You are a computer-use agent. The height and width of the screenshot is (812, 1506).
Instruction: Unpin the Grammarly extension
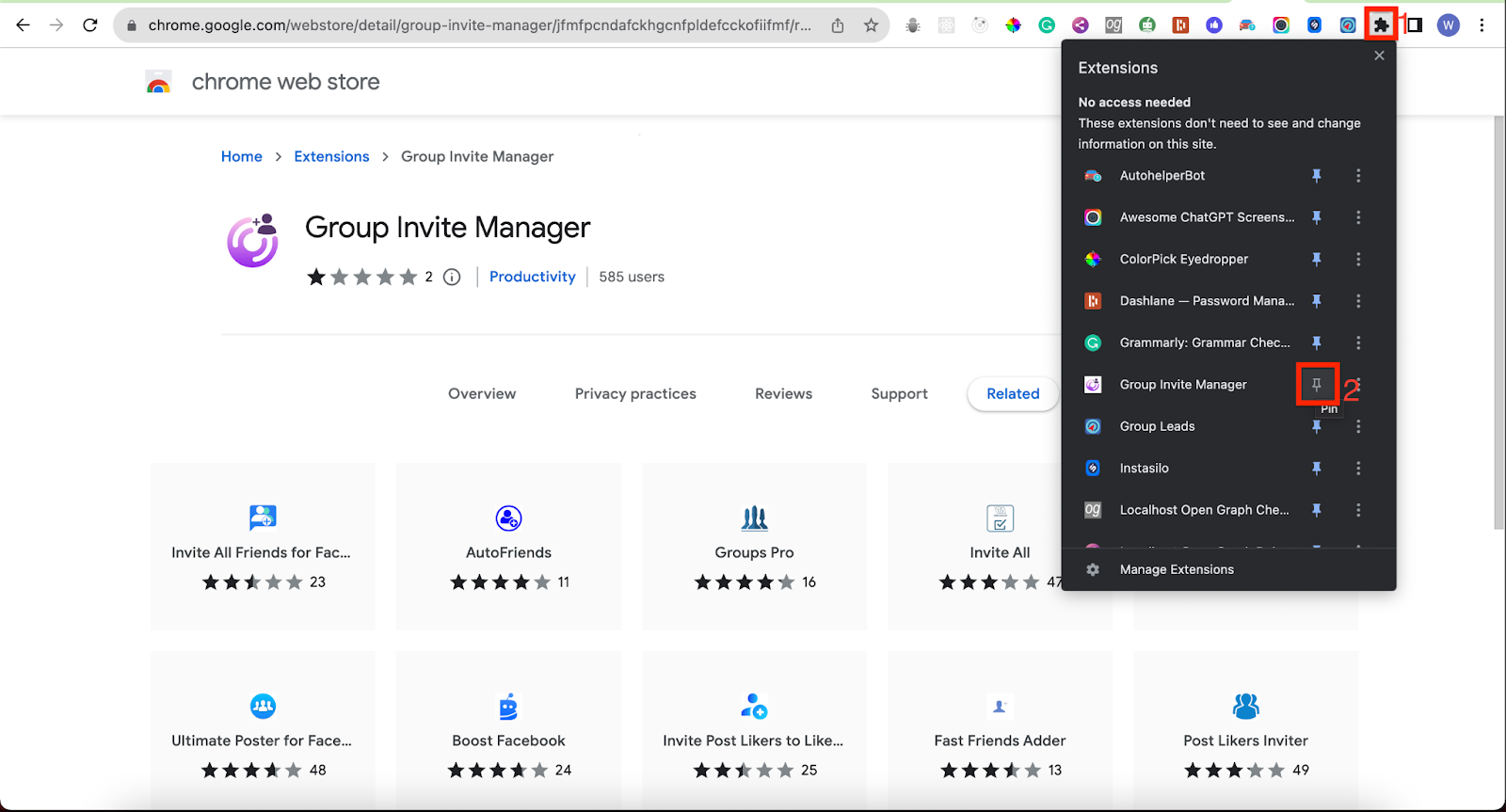[1317, 342]
